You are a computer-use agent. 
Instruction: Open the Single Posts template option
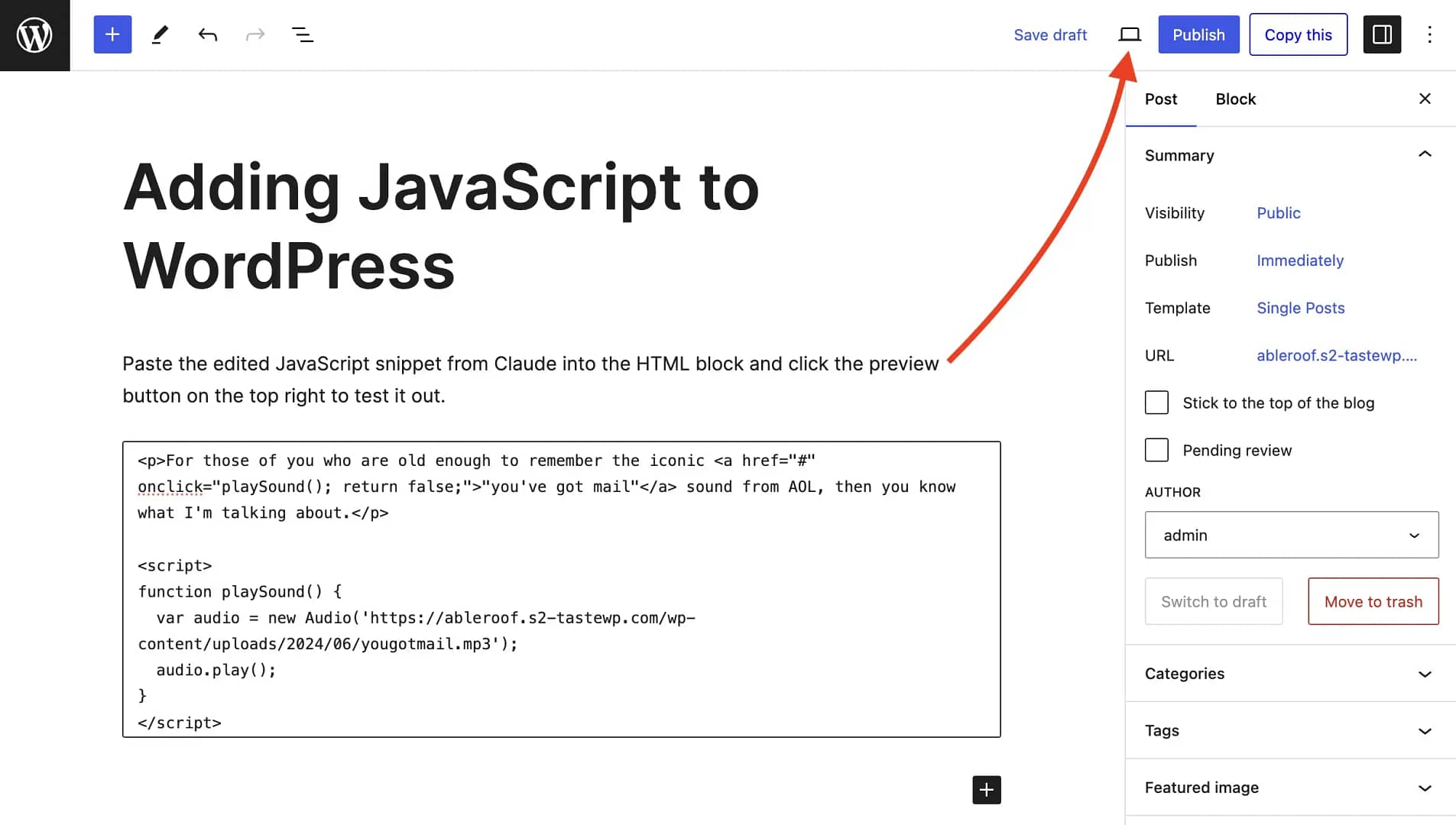[1300, 308]
